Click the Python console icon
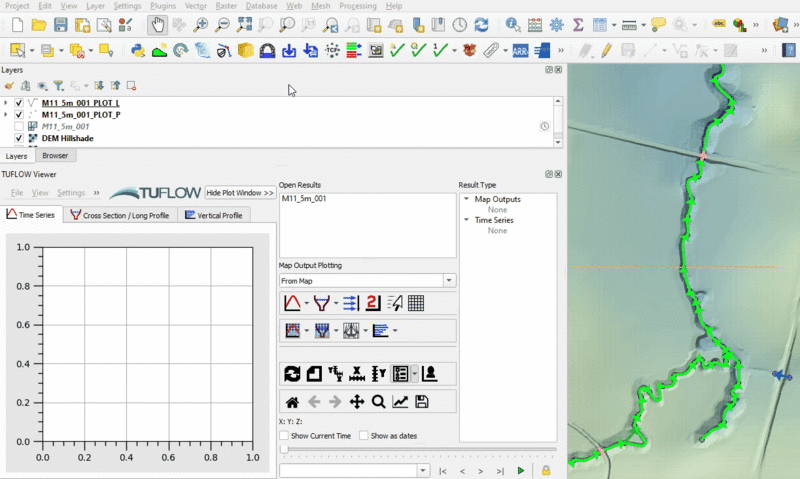 click(x=137, y=49)
